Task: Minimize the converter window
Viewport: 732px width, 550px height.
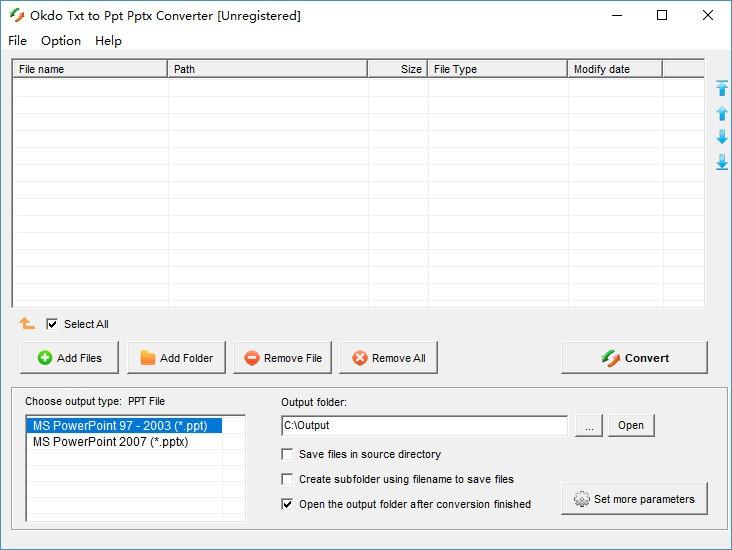Action: (x=617, y=15)
